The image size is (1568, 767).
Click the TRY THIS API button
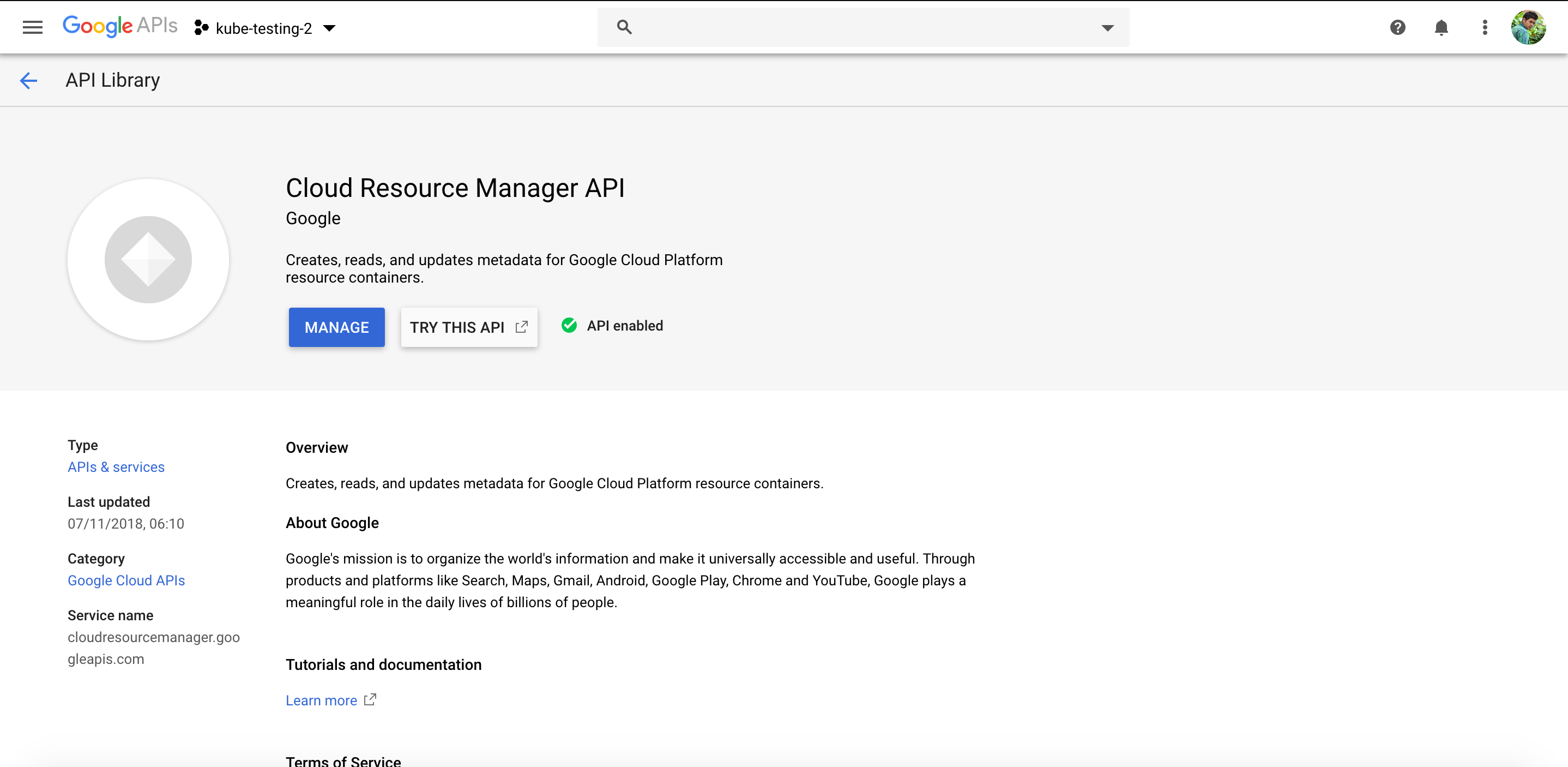(x=469, y=327)
